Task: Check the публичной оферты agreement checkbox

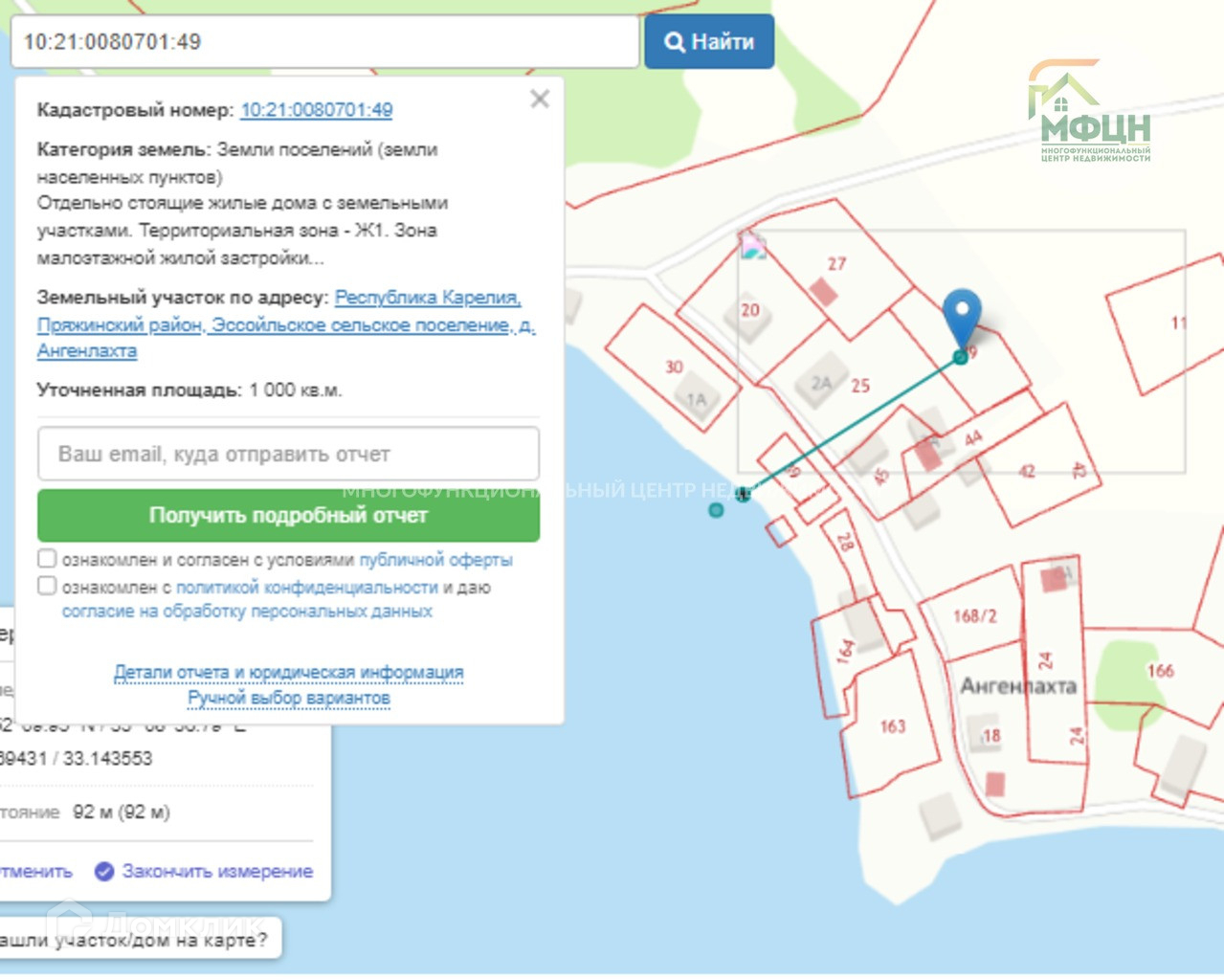Action: (47, 558)
